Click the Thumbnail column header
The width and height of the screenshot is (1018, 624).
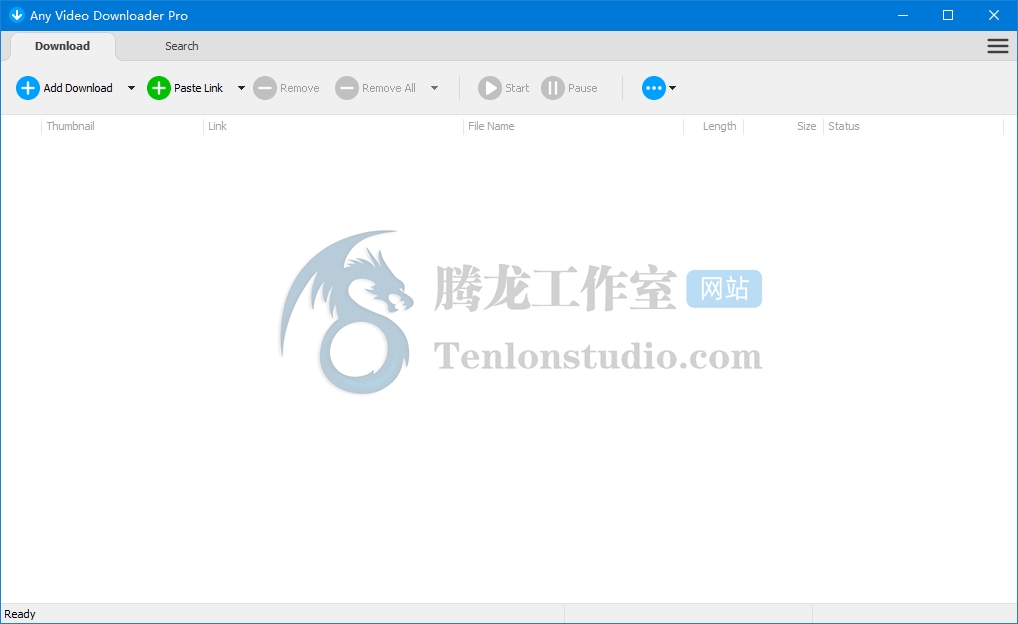coord(122,126)
